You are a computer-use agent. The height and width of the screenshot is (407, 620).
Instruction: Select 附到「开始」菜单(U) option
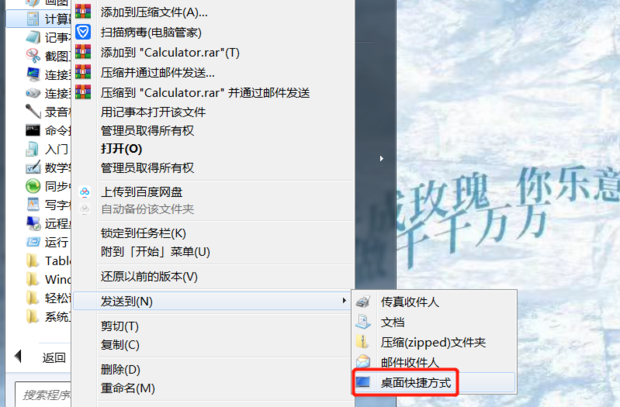[x=155, y=252]
